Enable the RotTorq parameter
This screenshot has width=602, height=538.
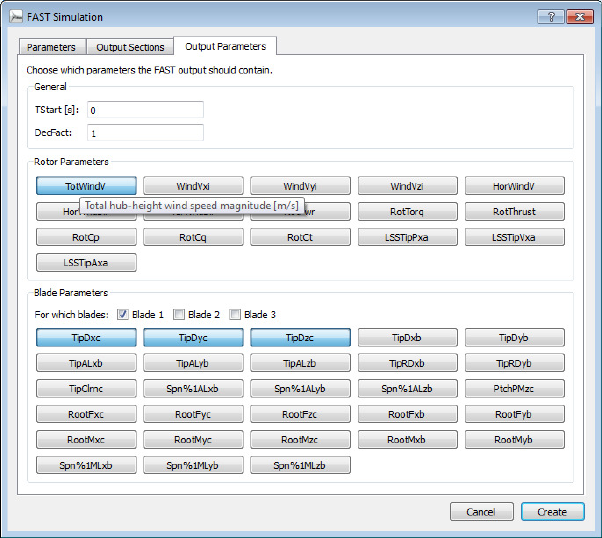(x=407, y=212)
